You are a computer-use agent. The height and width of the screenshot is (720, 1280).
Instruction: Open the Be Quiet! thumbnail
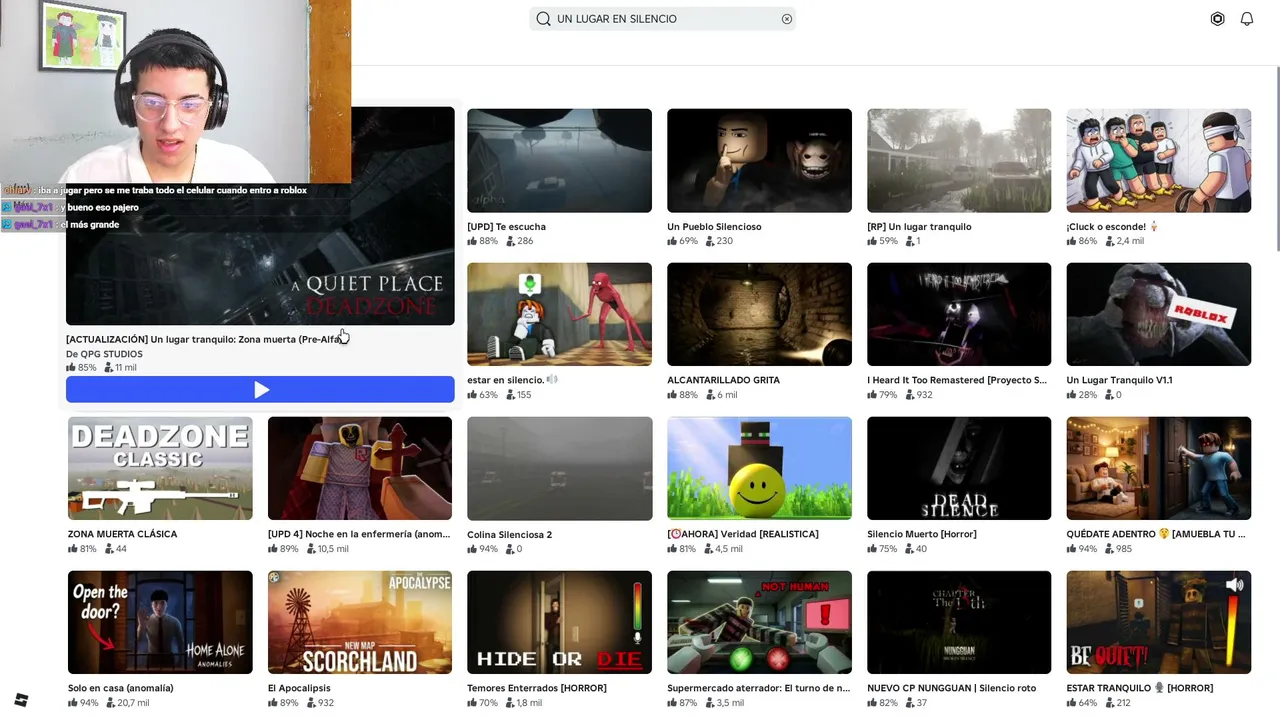[1159, 622]
